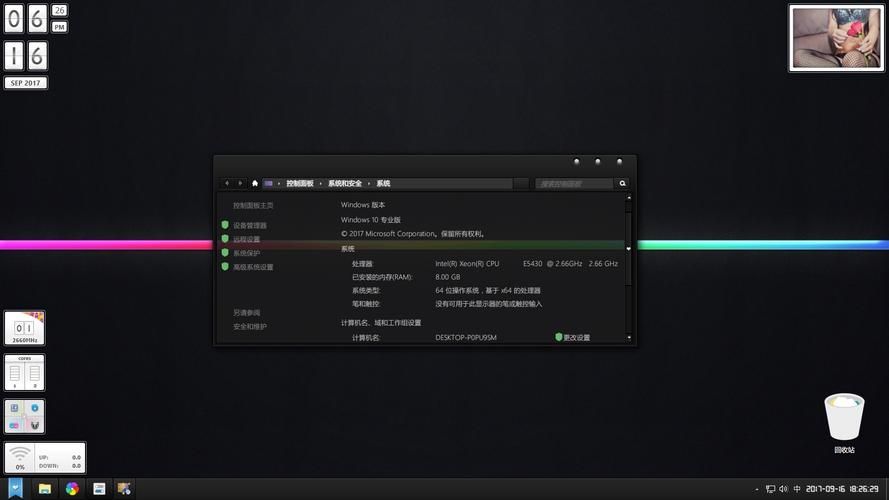Select the DESKTOP-P0PU9SM computer name text
The height and width of the screenshot is (500, 889).
tap(466, 337)
